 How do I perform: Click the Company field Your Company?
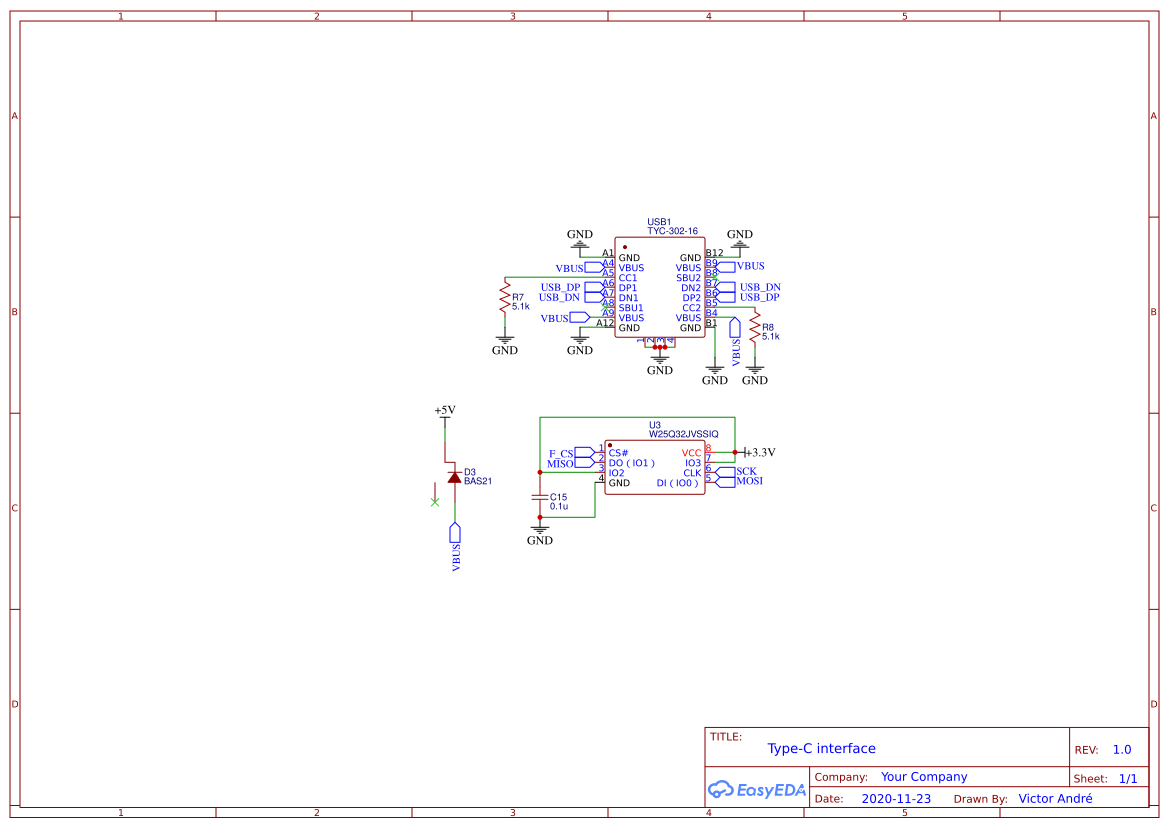pyautogui.click(x=923, y=776)
